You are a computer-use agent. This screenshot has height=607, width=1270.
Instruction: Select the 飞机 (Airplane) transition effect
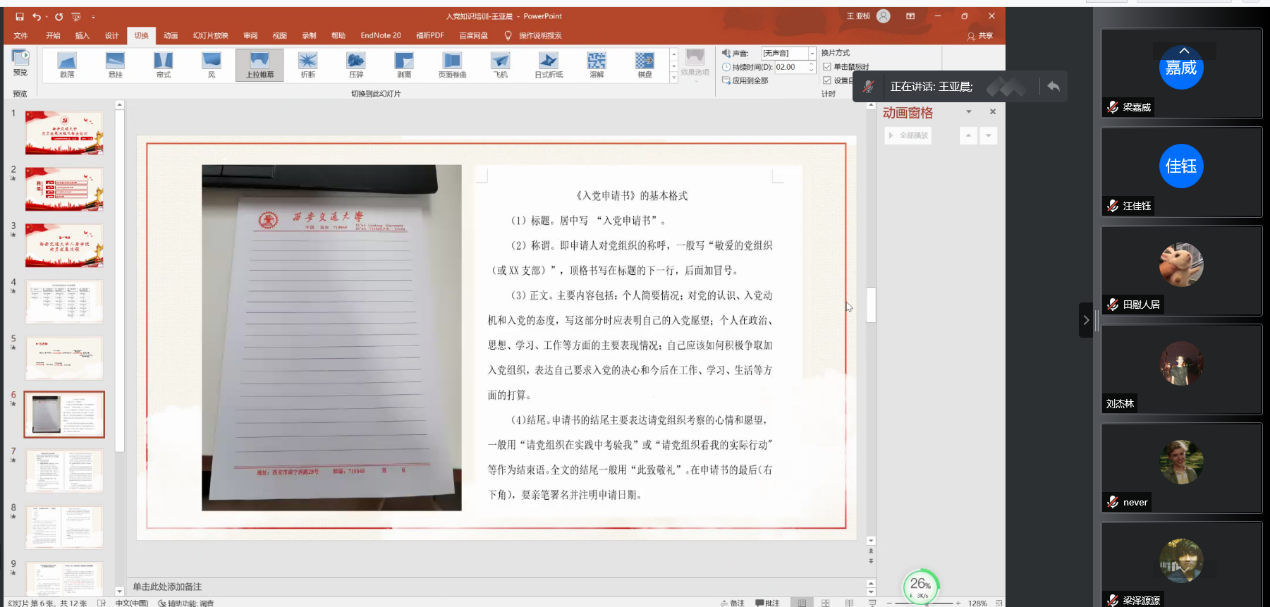500,63
